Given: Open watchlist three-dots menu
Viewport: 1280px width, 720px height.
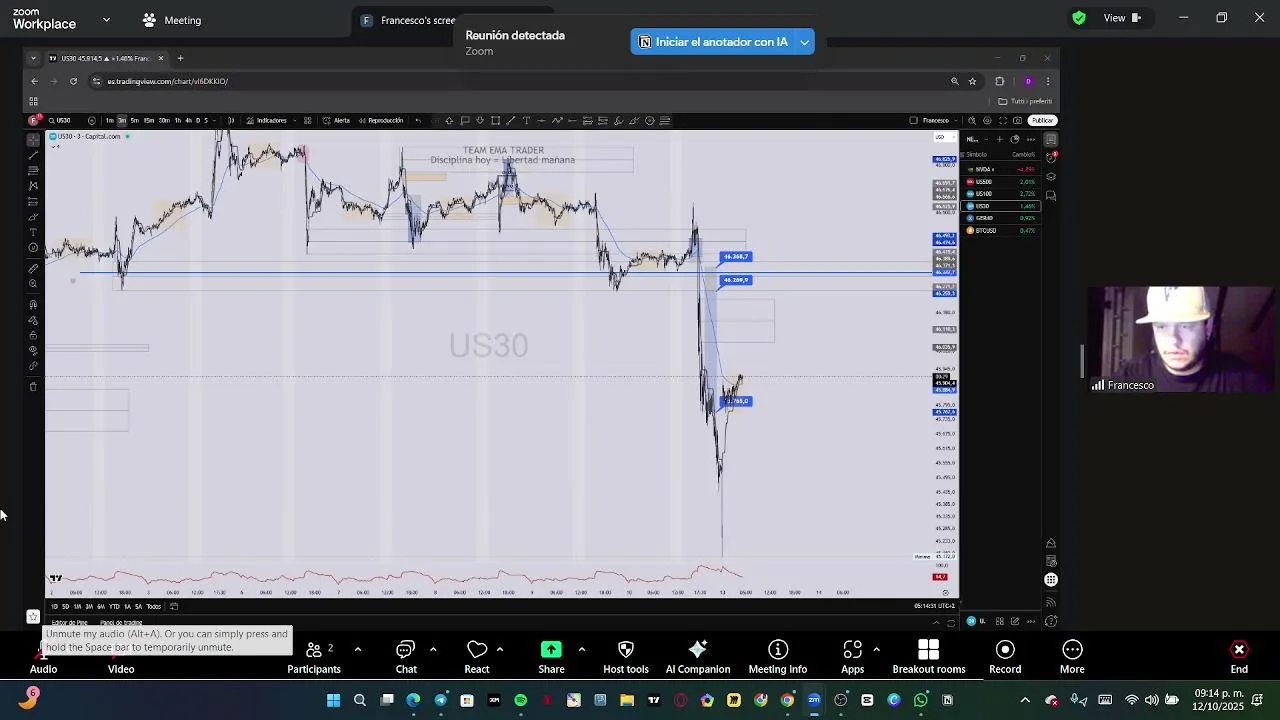Looking at the screenshot, I should tap(1031, 139).
